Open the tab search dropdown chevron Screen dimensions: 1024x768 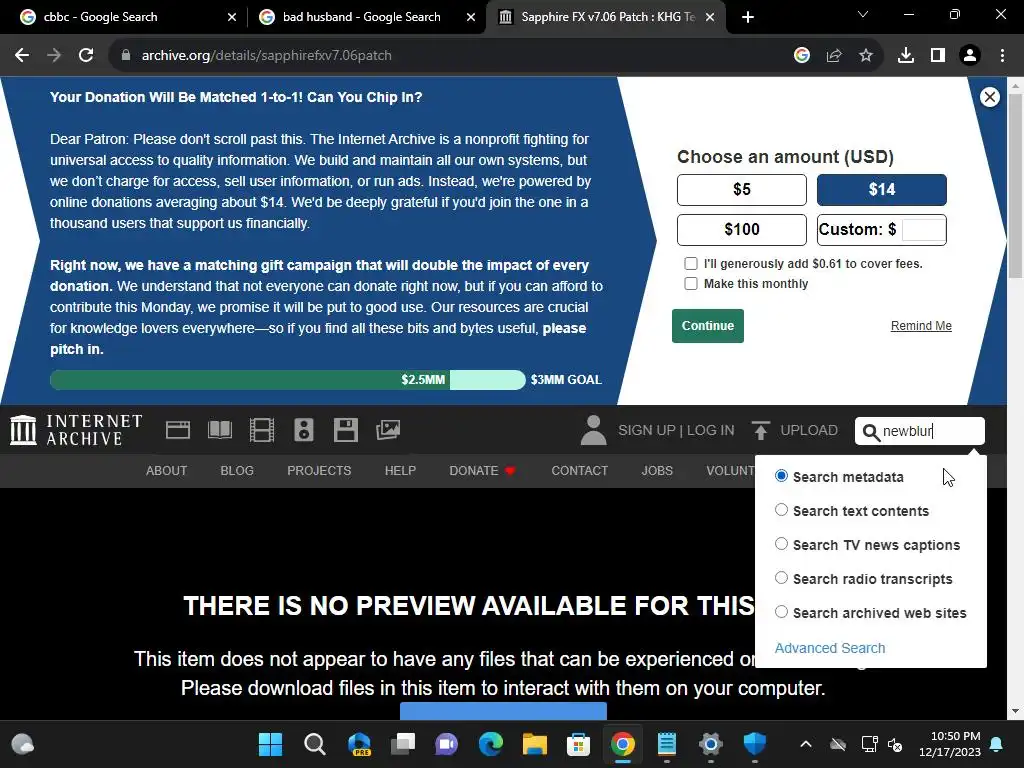pyautogui.click(x=863, y=14)
